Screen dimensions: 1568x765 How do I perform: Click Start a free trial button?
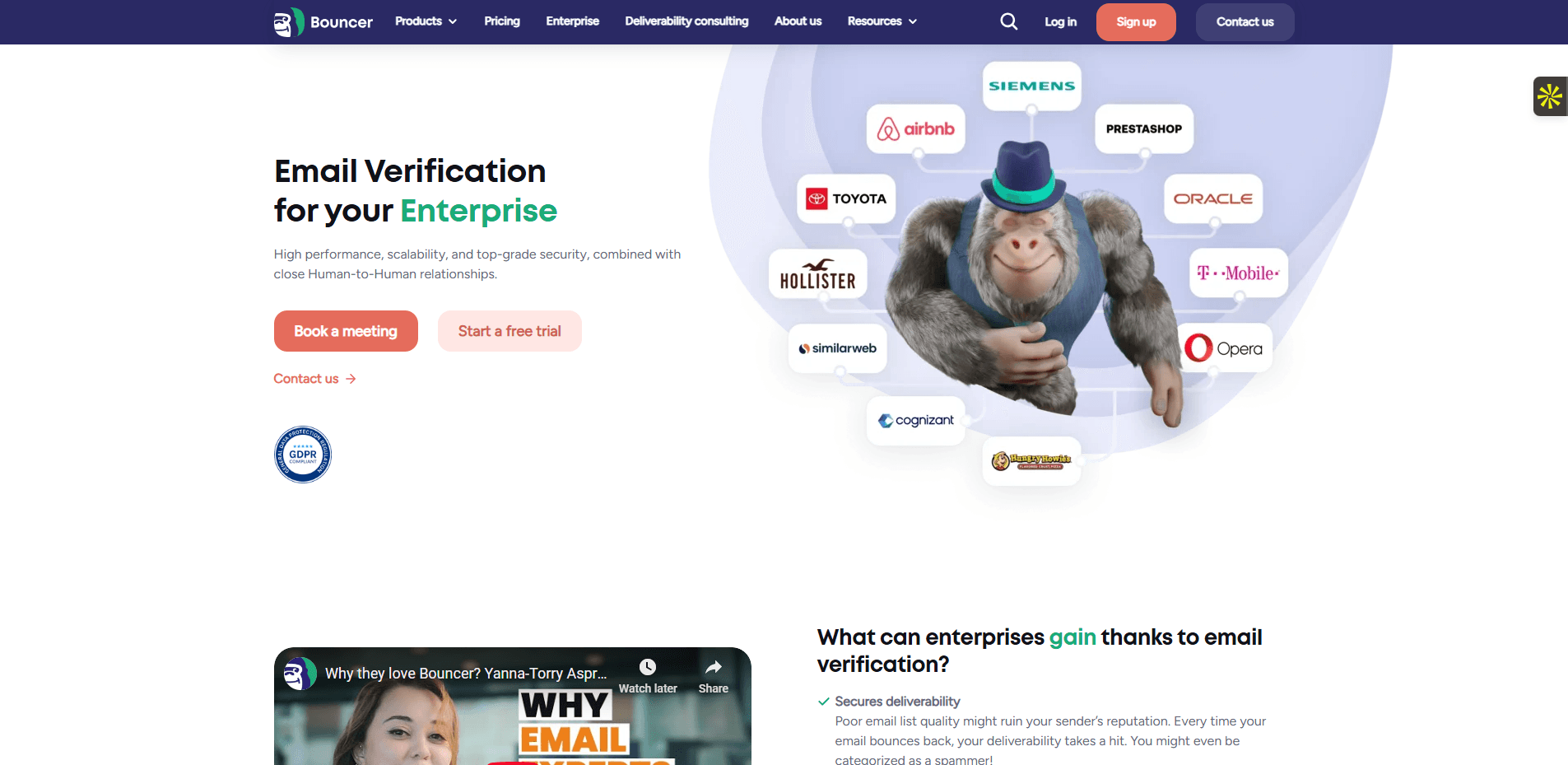(509, 331)
